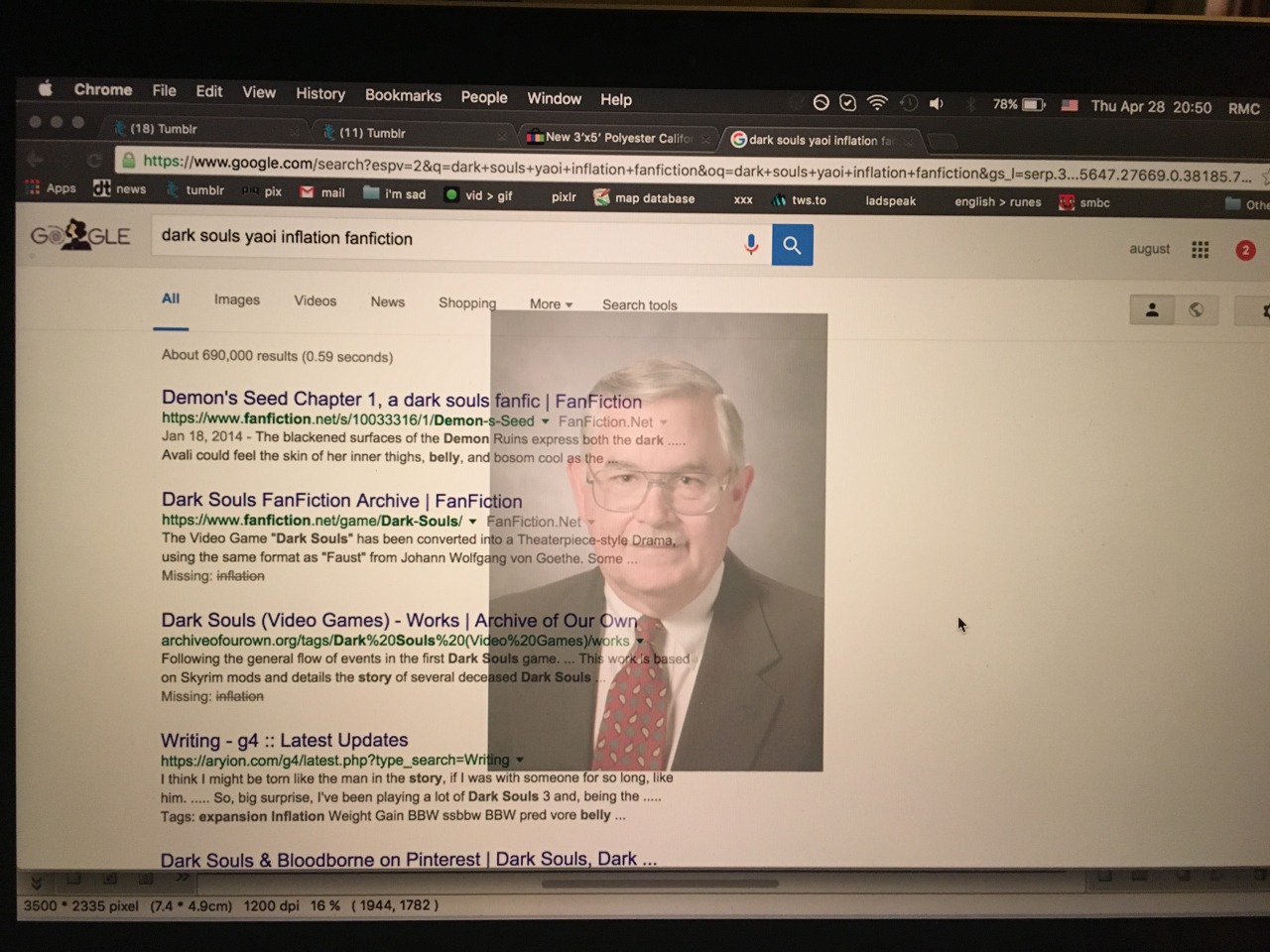Expand the More search dropdown

(x=551, y=303)
